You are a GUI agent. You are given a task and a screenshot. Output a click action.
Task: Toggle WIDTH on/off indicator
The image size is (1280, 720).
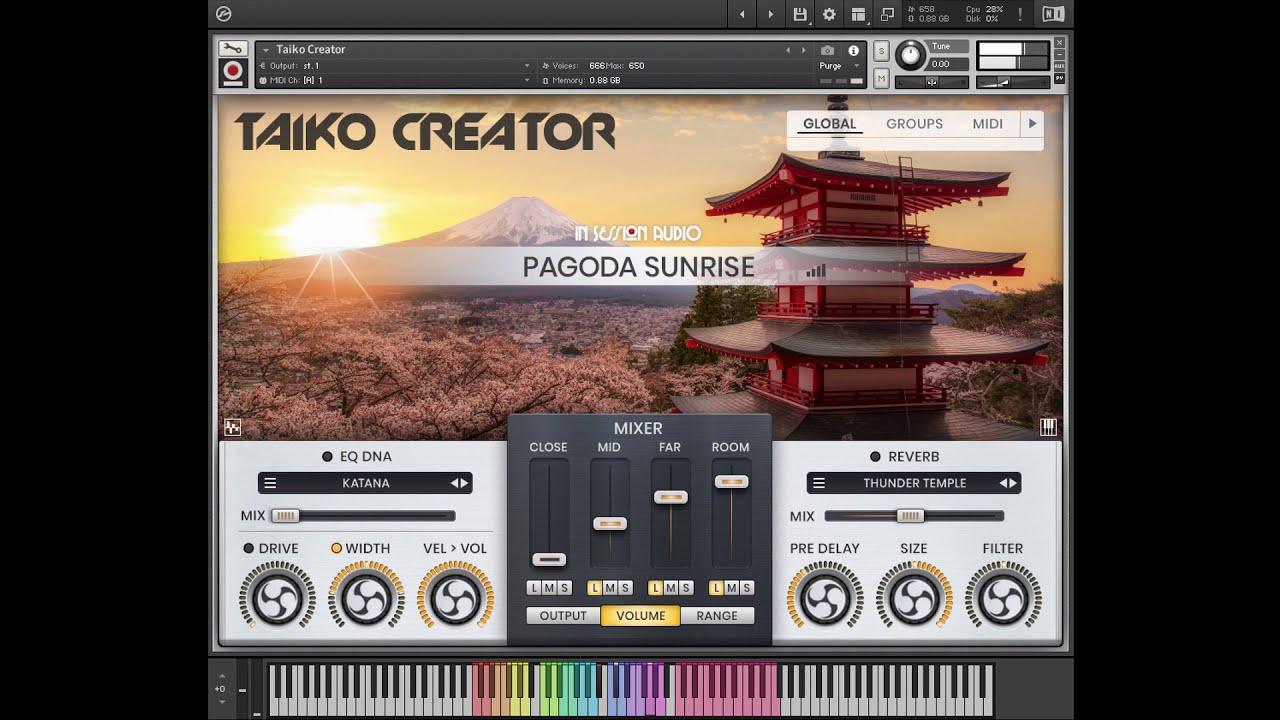point(336,548)
